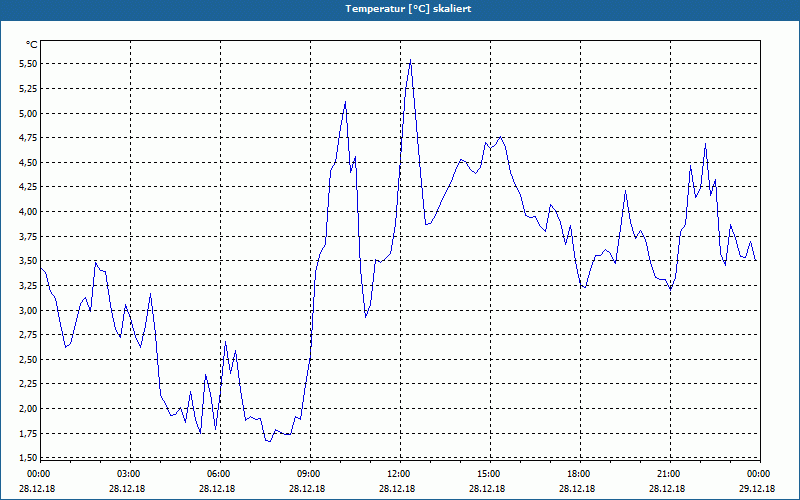Click the chart title 'Temperatur [°C] skaliert'

click(x=408, y=9)
